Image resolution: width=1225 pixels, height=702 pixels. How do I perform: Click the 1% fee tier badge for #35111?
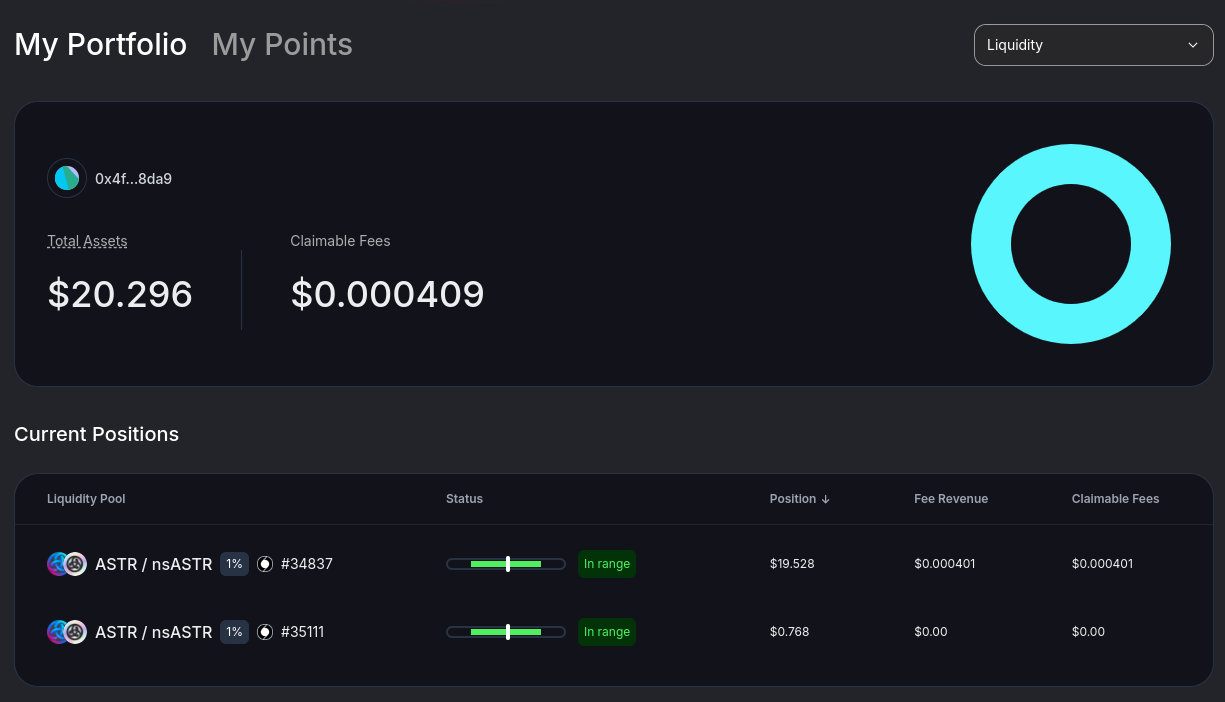(x=234, y=632)
